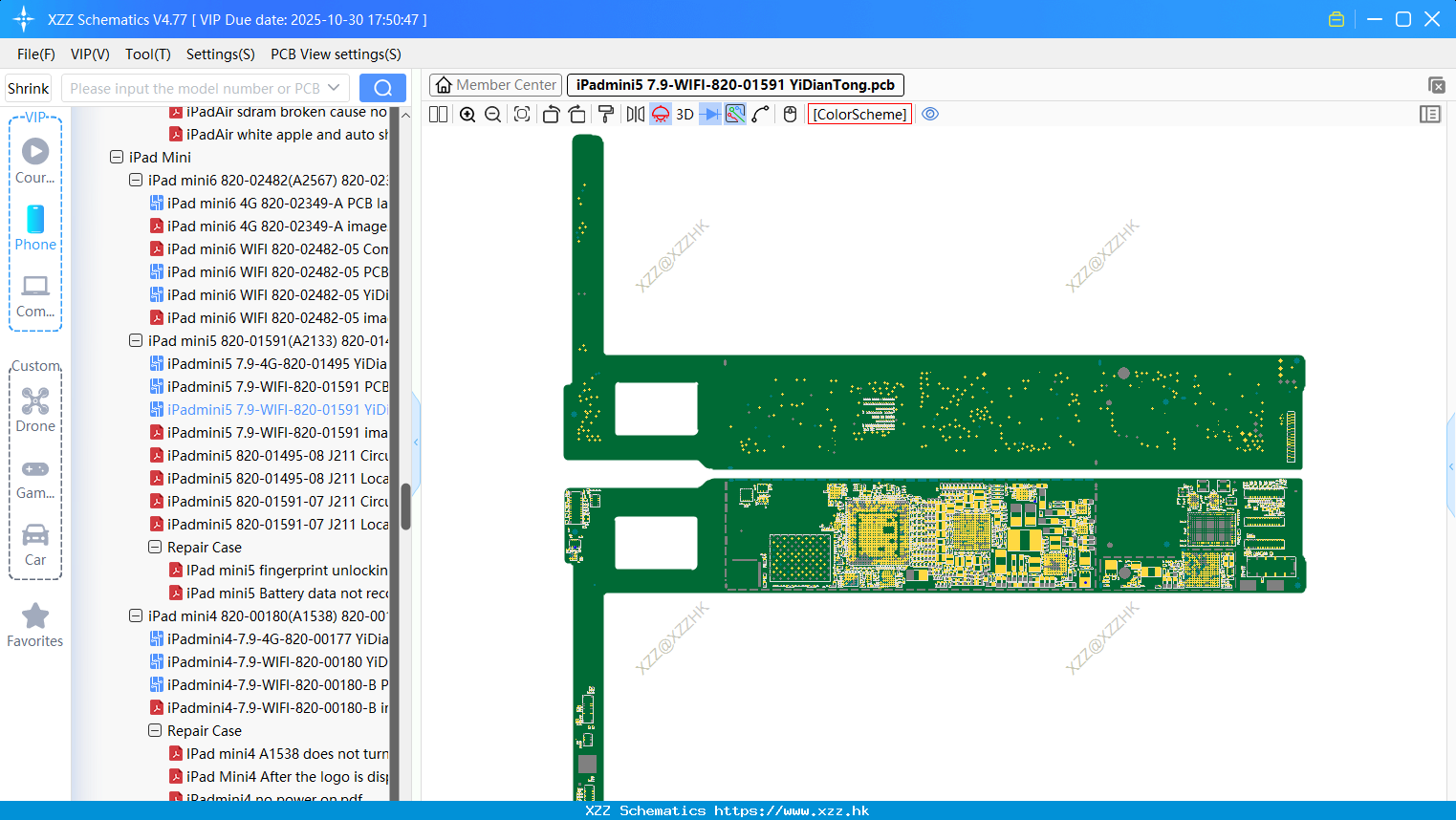This screenshot has height=820, width=1456.
Task: Open the Member Center tab
Action: (x=496, y=85)
